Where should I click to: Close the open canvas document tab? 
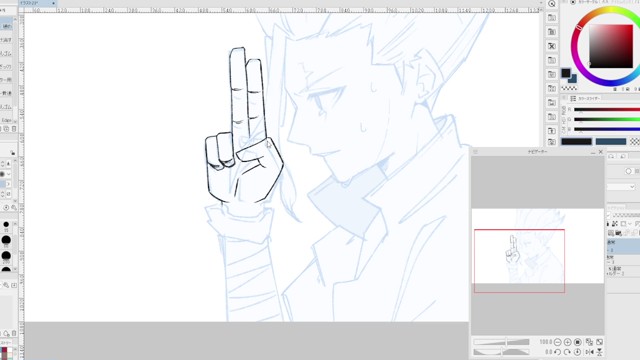(53, 3)
